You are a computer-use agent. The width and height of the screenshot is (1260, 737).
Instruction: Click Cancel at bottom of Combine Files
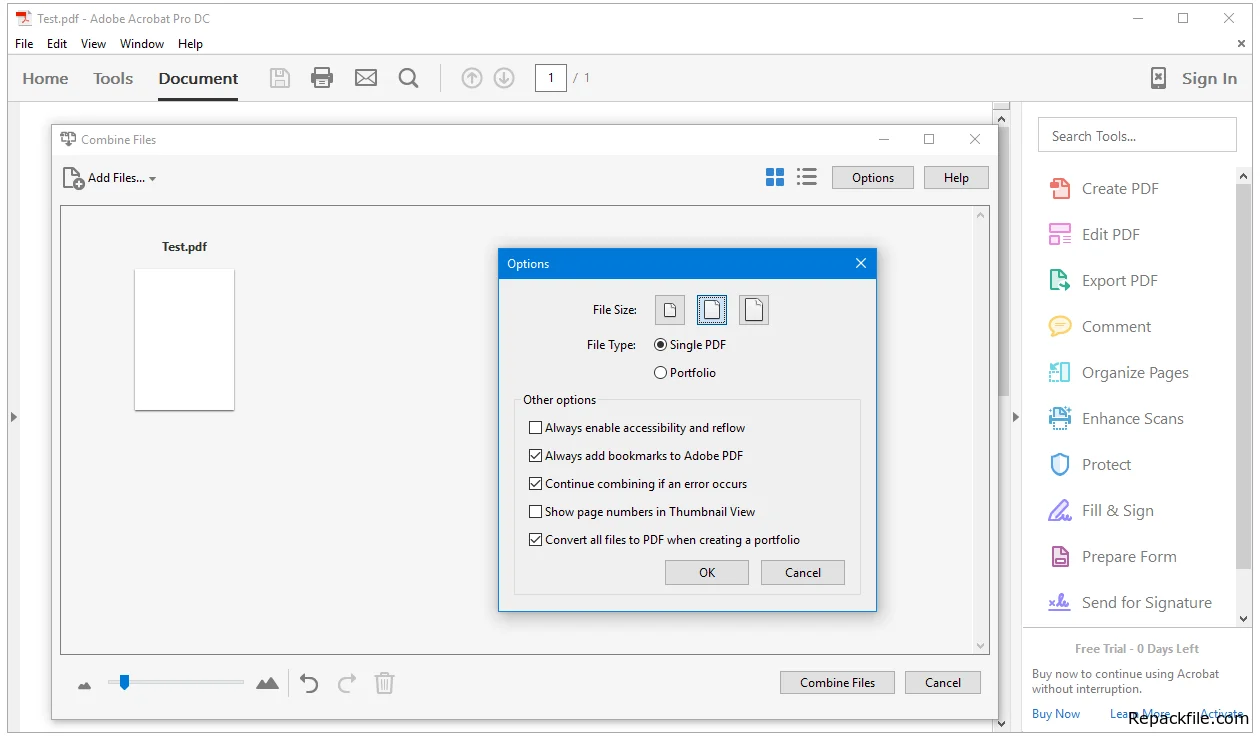coord(943,682)
